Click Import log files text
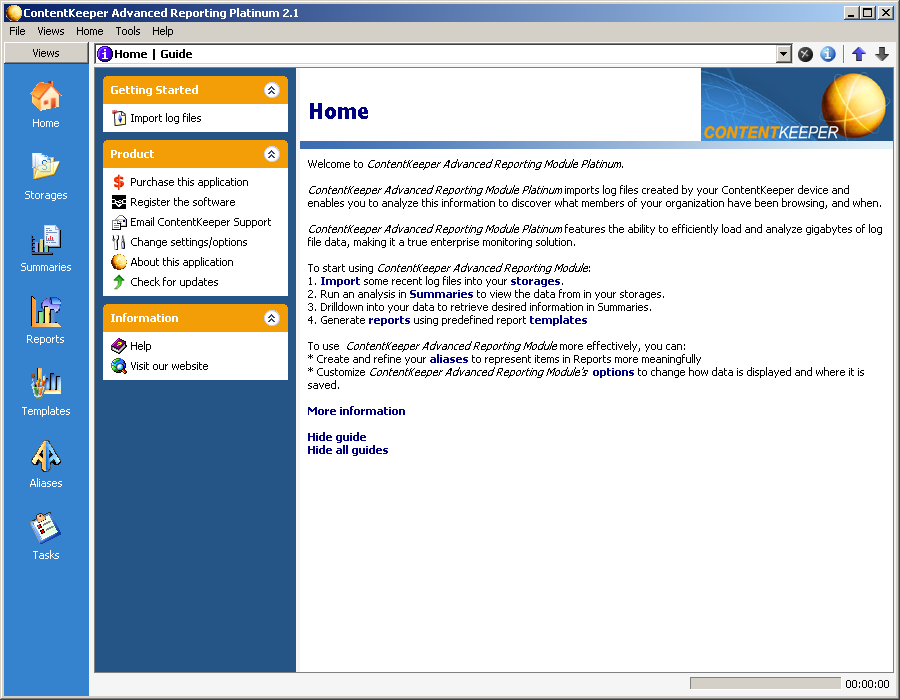900x700 pixels. [x=165, y=118]
